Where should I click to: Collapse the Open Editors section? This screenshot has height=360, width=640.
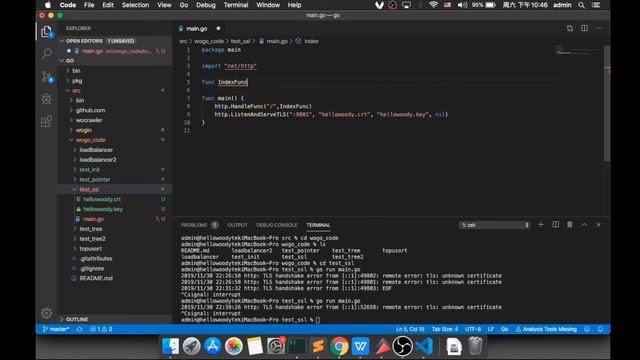(x=114, y=41)
